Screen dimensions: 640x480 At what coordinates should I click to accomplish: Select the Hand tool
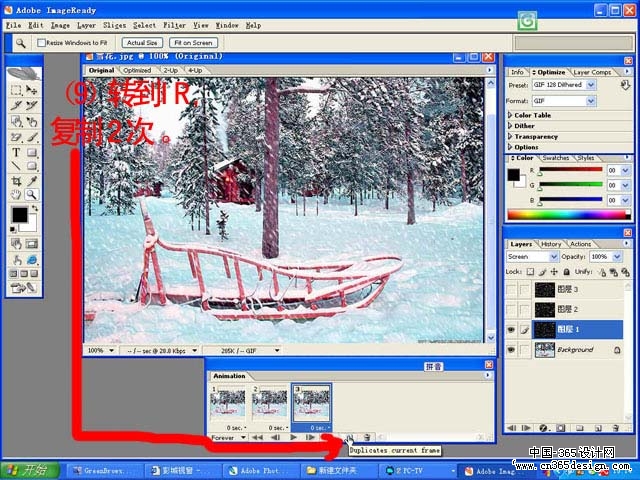pyautogui.click(x=16, y=195)
